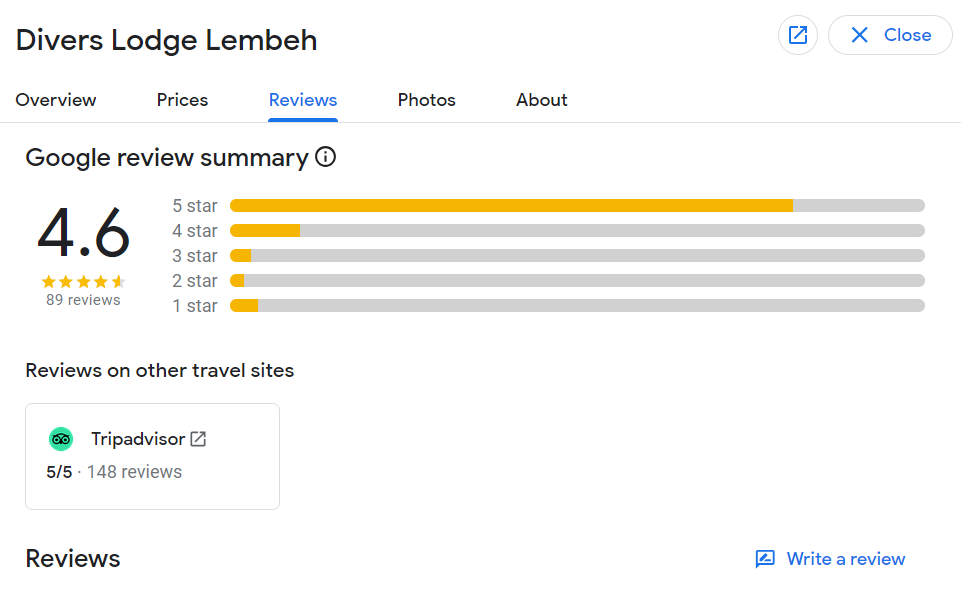Open the Prices tab
This screenshot has height=598, width=961.
tap(182, 100)
